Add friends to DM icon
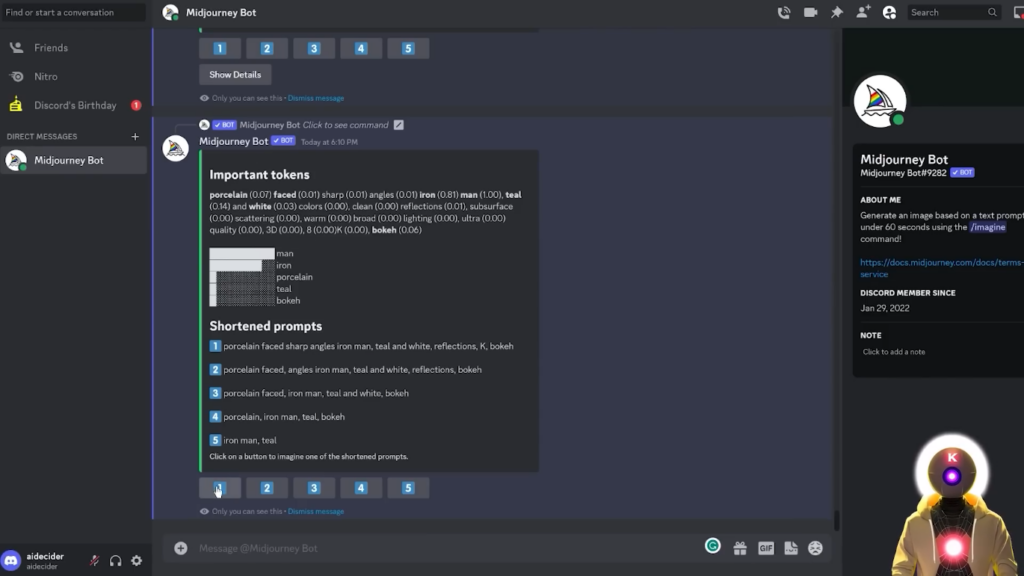 (x=863, y=12)
